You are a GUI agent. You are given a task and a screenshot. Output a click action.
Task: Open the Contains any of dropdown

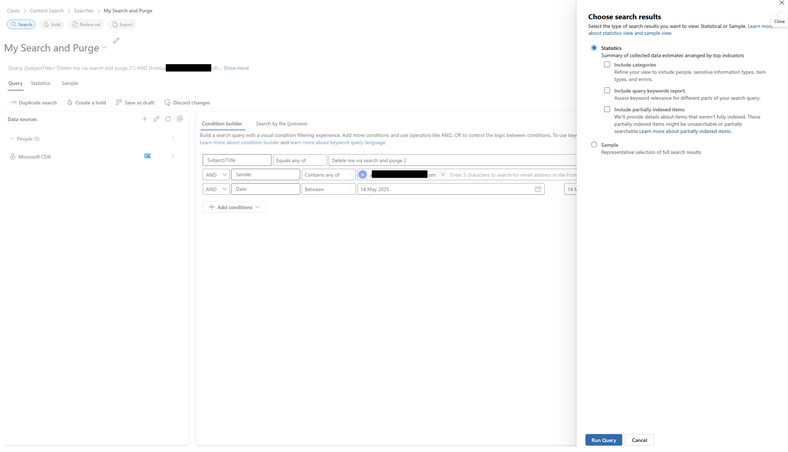pyautogui.click(x=328, y=174)
